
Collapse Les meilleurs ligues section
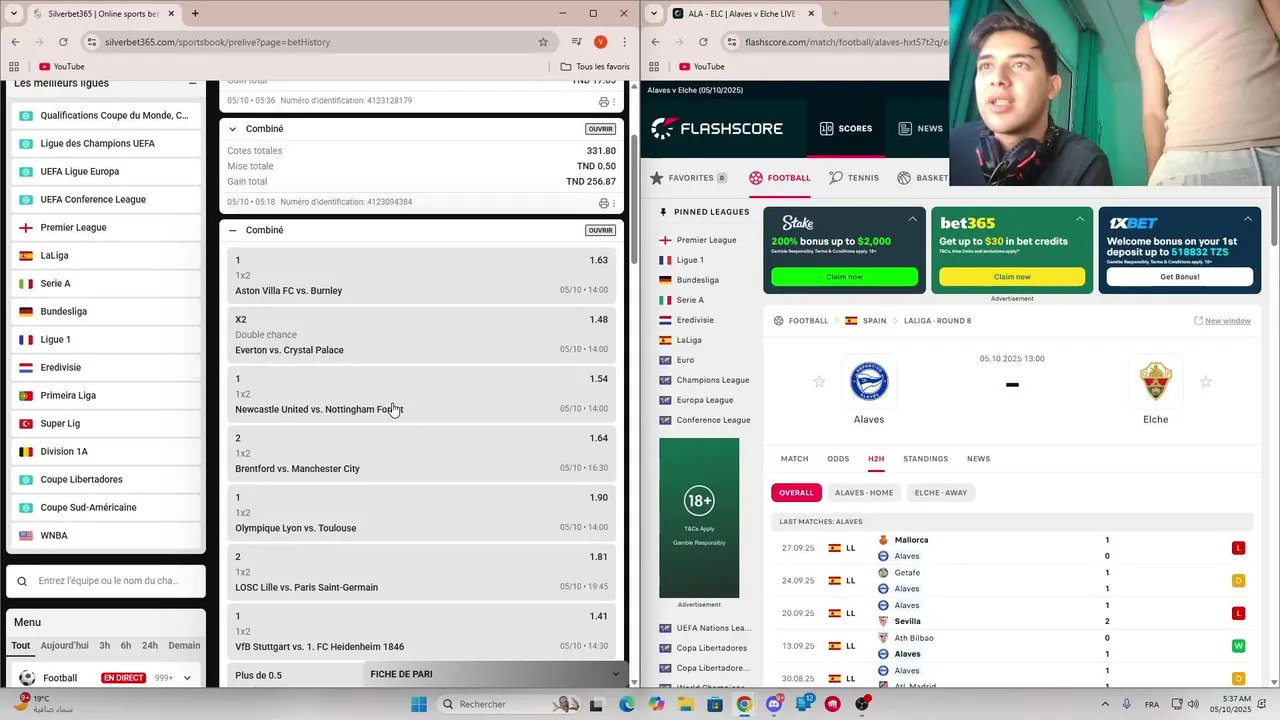(x=192, y=83)
